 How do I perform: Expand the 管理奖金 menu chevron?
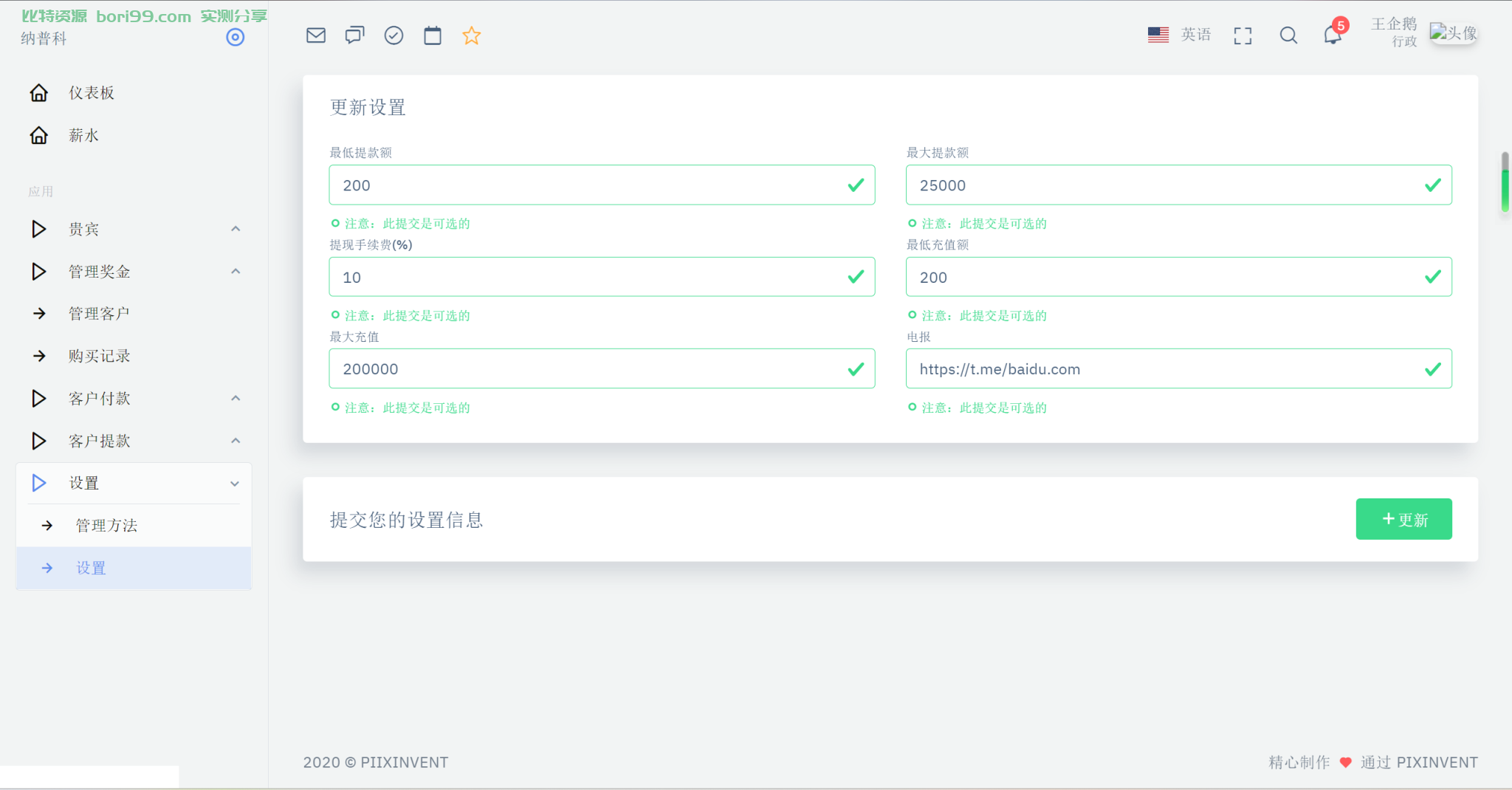(236, 271)
